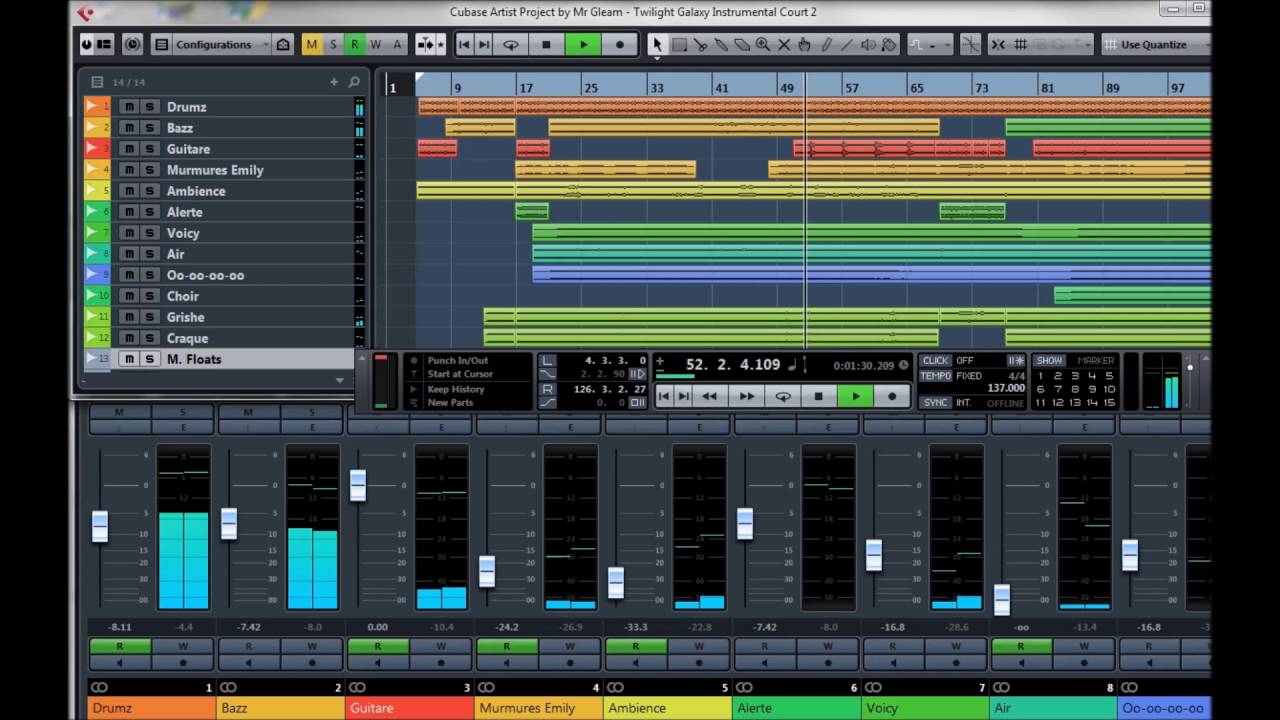Select the Zoom magnifier tool

click(x=763, y=44)
